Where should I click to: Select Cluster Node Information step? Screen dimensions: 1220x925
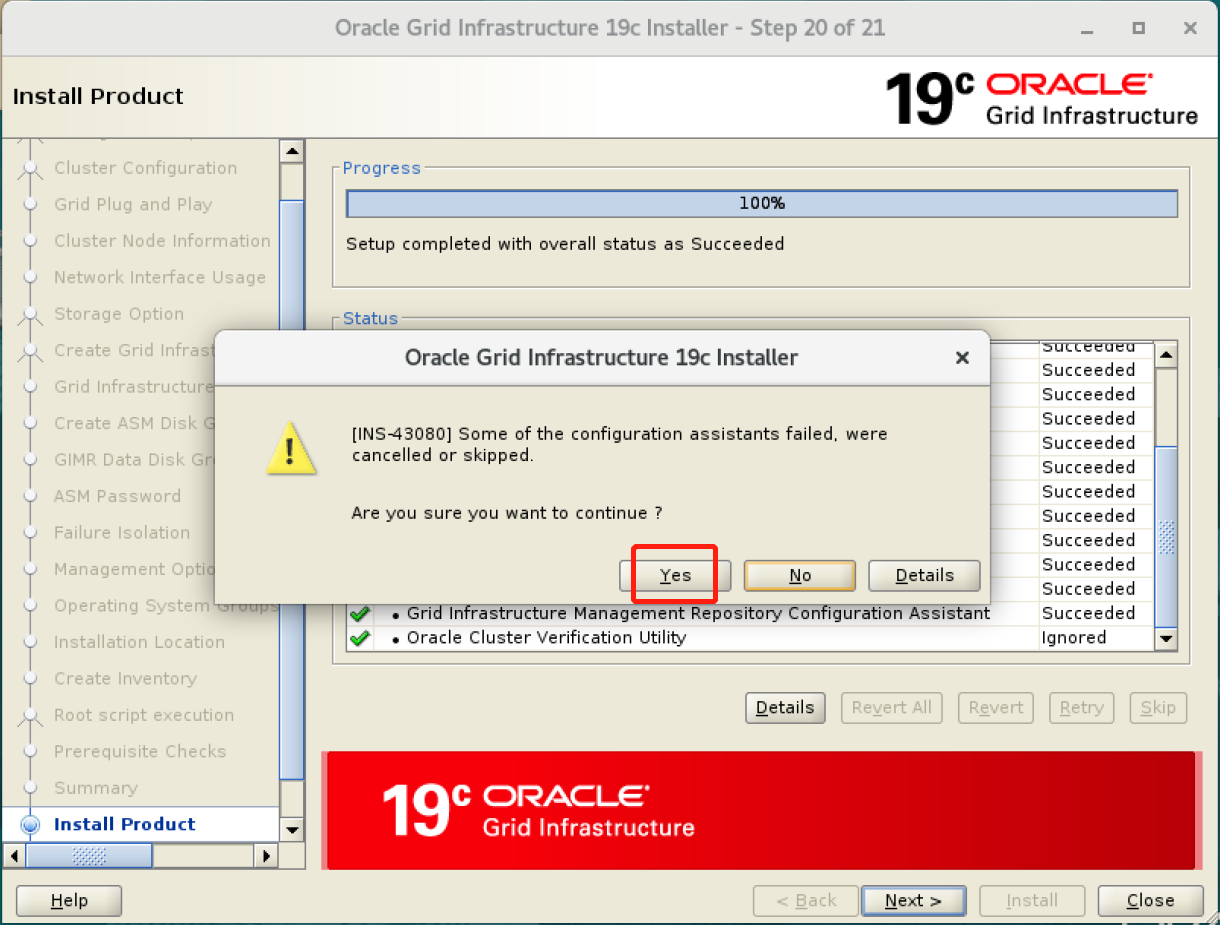pyautogui.click(x=162, y=241)
